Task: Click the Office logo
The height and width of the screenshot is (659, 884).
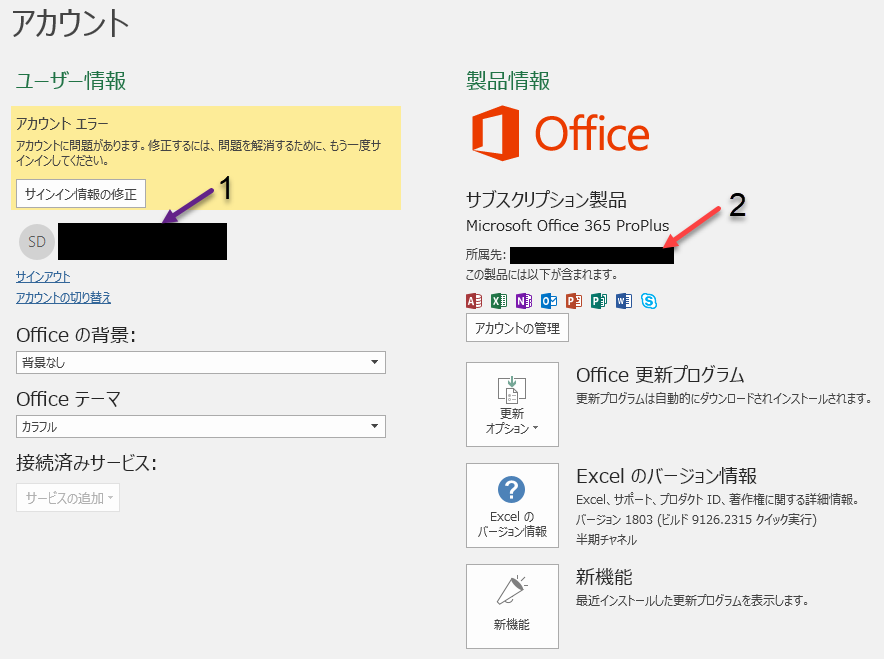Action: click(560, 133)
